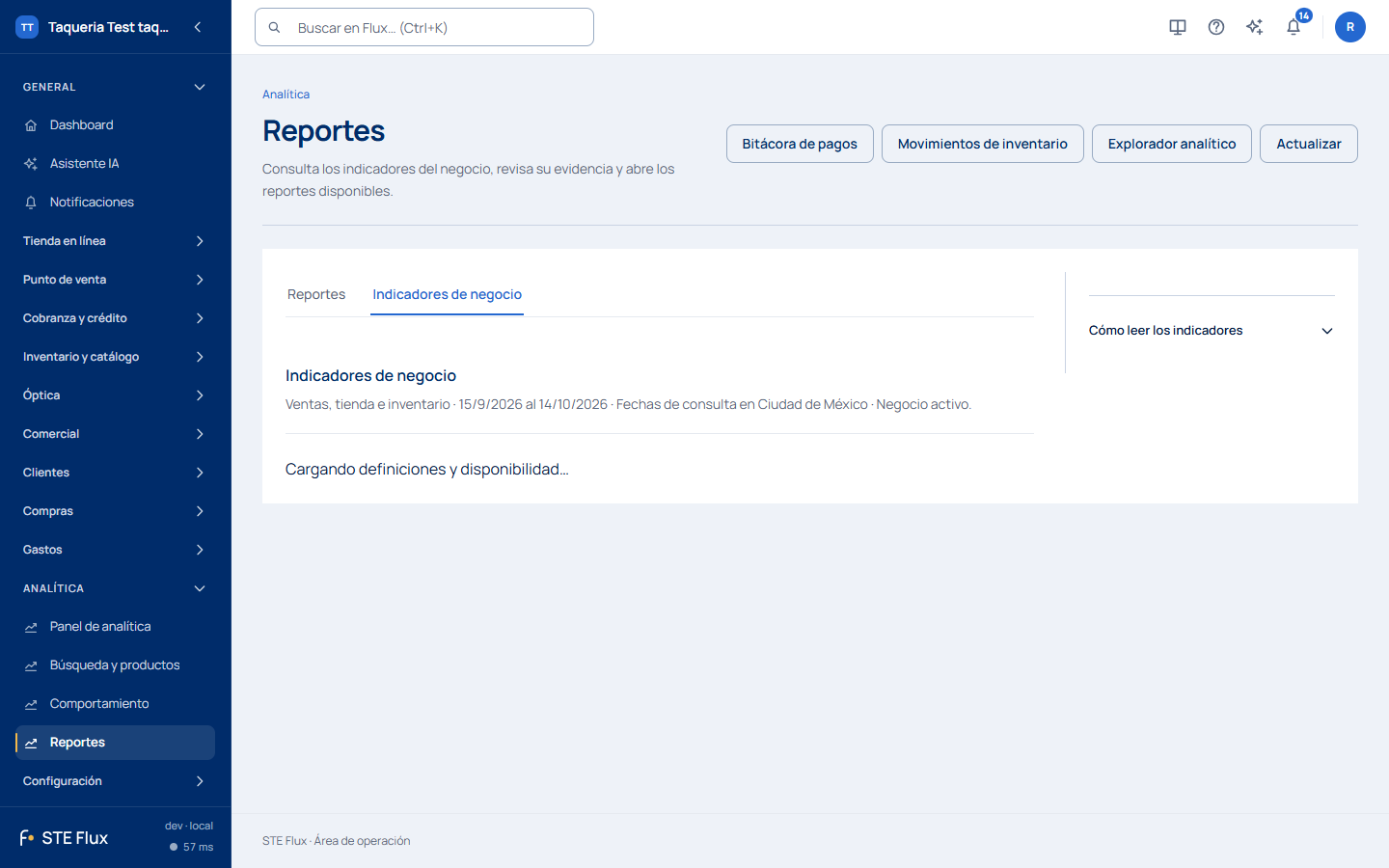This screenshot has height=868, width=1389.
Task: Open the Dashboard home icon
Action: 31,125
